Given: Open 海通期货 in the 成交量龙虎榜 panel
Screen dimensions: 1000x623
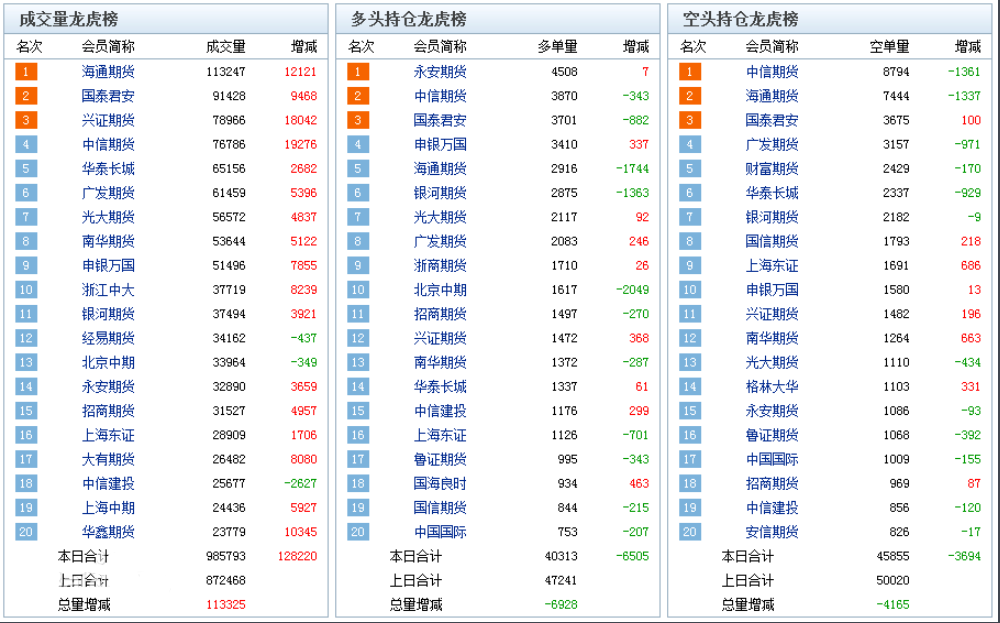Looking at the screenshot, I should coord(108,71).
